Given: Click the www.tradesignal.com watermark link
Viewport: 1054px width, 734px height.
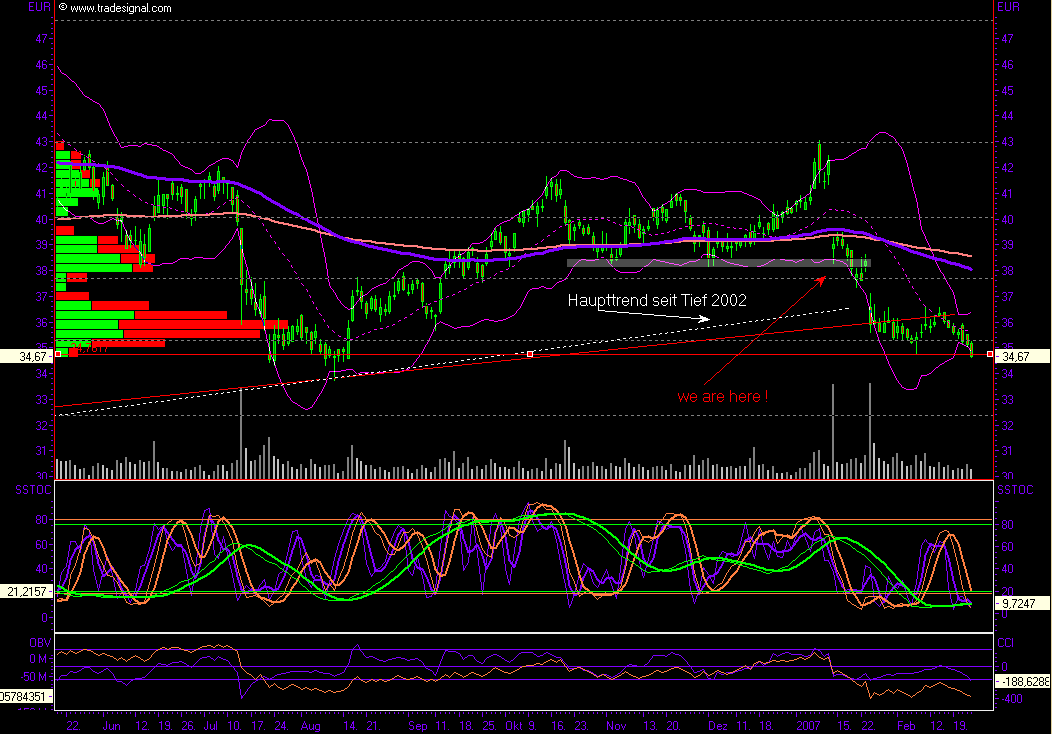Looking at the screenshot, I should [121, 8].
